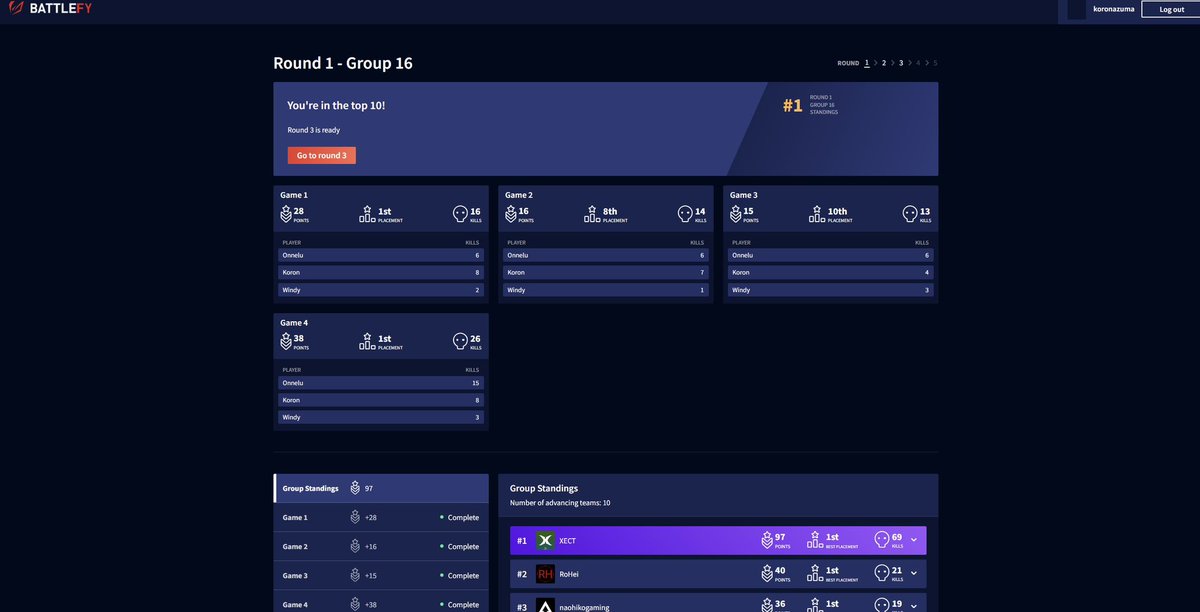Viewport: 1200px width, 612px height.
Task: Click Game 1 kills skull icon
Action: [x=460, y=214]
